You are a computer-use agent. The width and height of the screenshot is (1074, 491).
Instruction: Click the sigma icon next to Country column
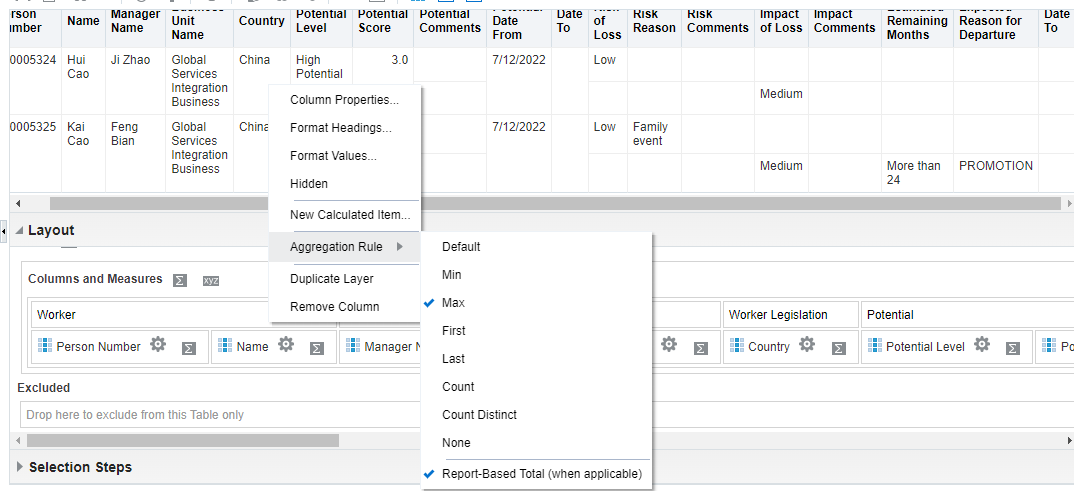(838, 349)
